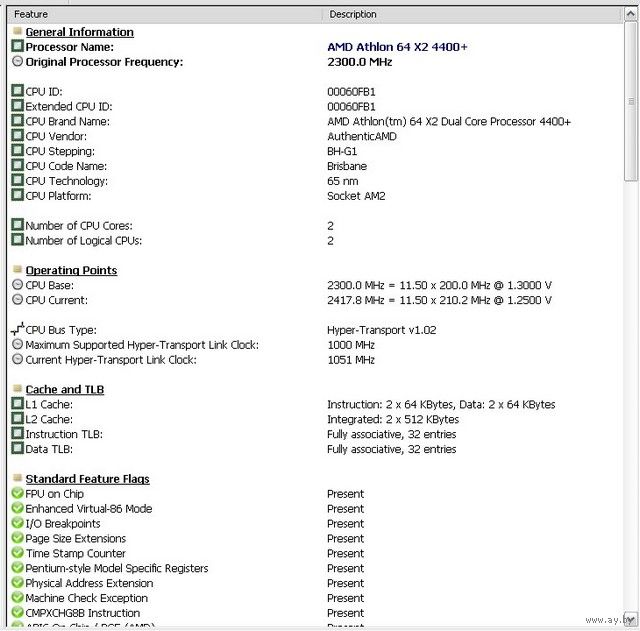Click the icon beside Maximum Supported Hyper-Transport Link Clock
Screen dimensions: 640x631
coord(17,344)
